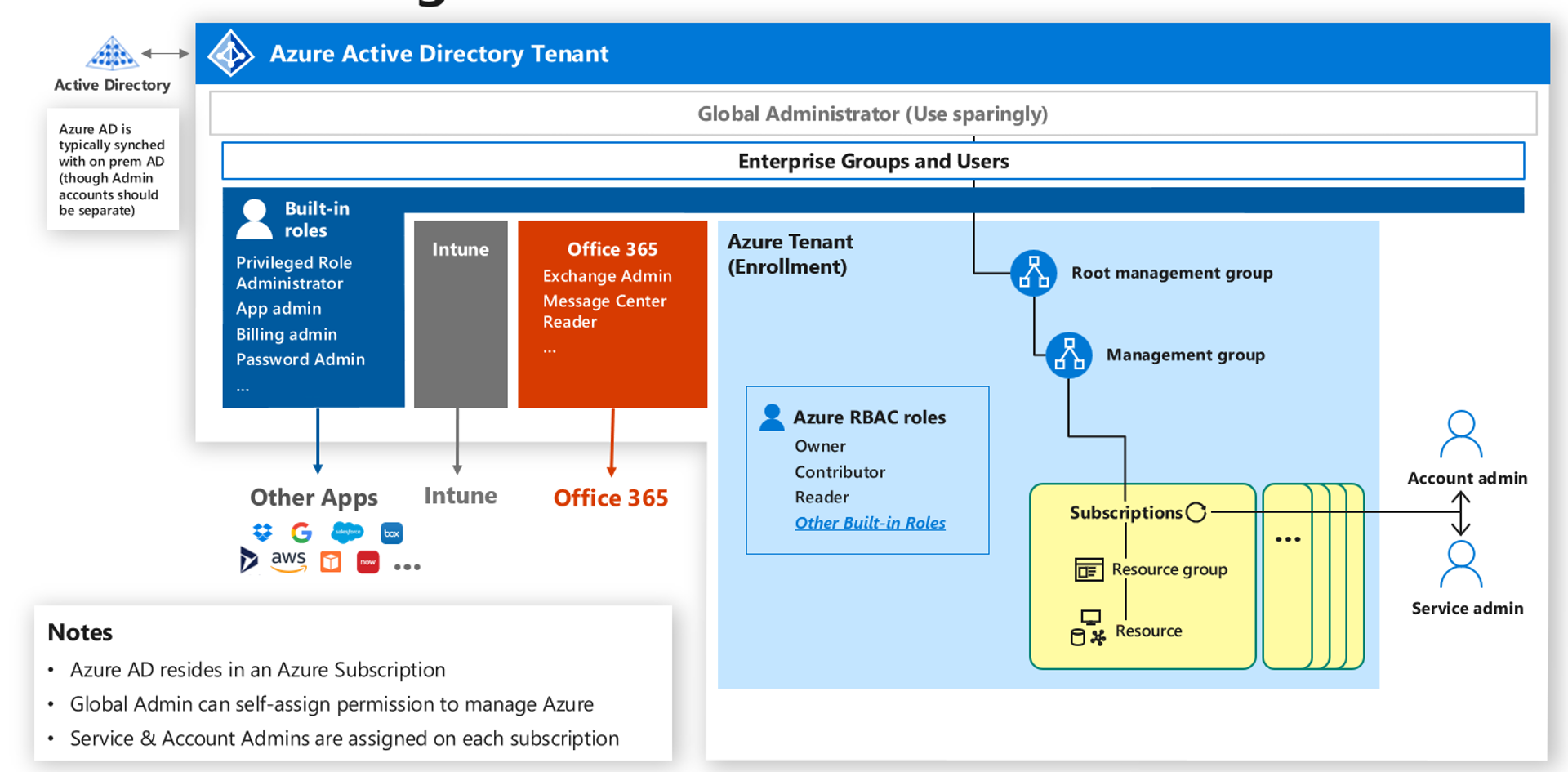Click the Google icon under Other Apps
The height and width of the screenshot is (772, 1568).
(x=301, y=533)
